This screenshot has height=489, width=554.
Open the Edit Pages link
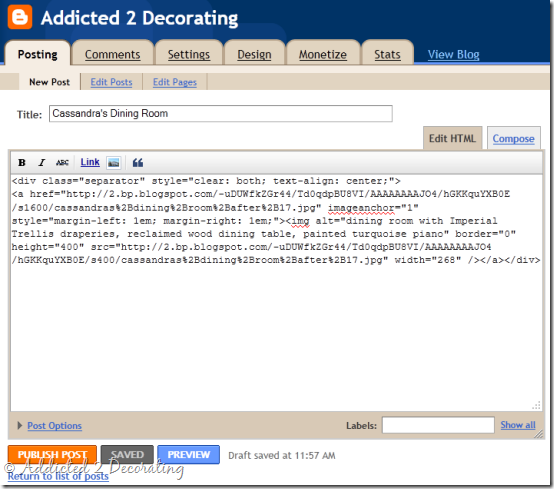pyautogui.click(x=175, y=82)
